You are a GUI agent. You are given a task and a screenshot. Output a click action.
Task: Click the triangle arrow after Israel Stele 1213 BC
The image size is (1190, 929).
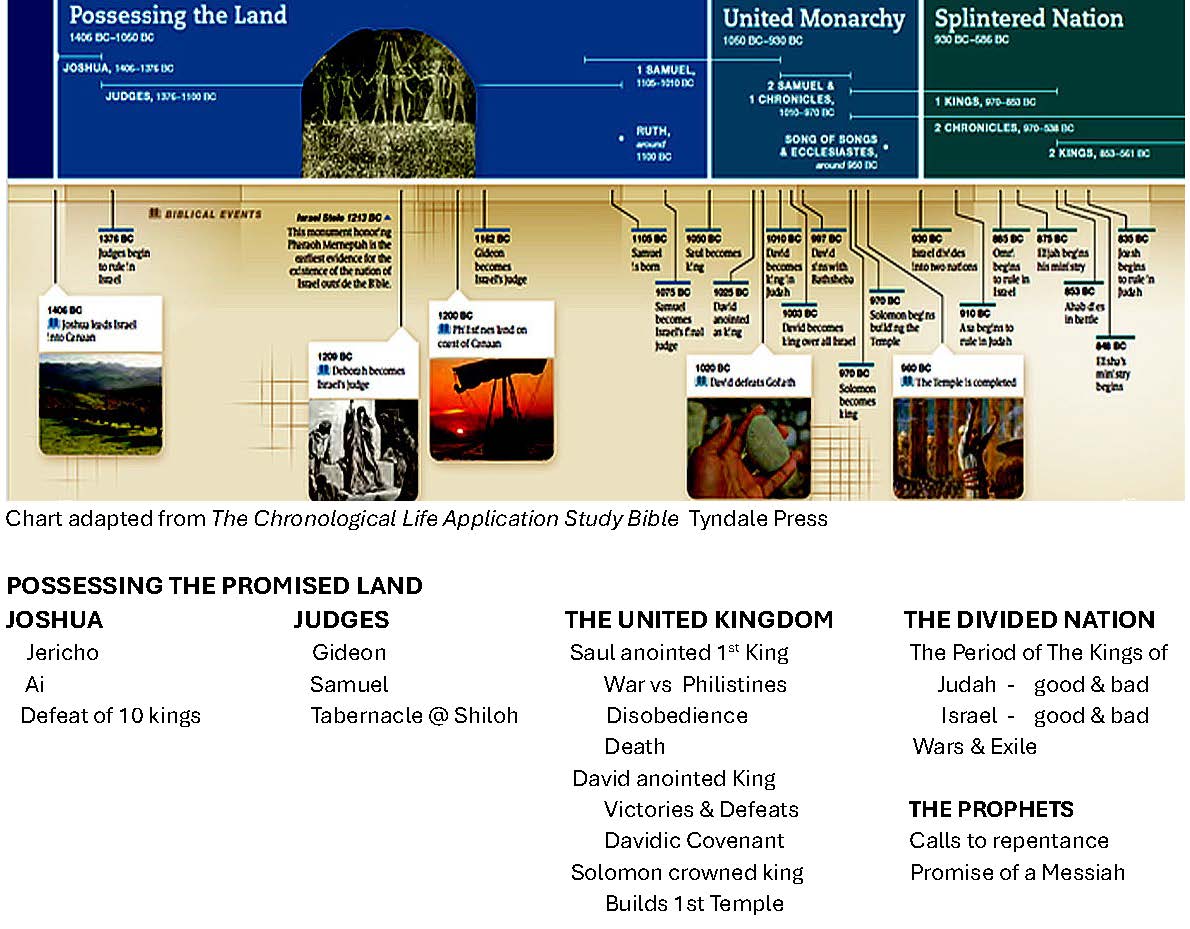click(x=388, y=217)
